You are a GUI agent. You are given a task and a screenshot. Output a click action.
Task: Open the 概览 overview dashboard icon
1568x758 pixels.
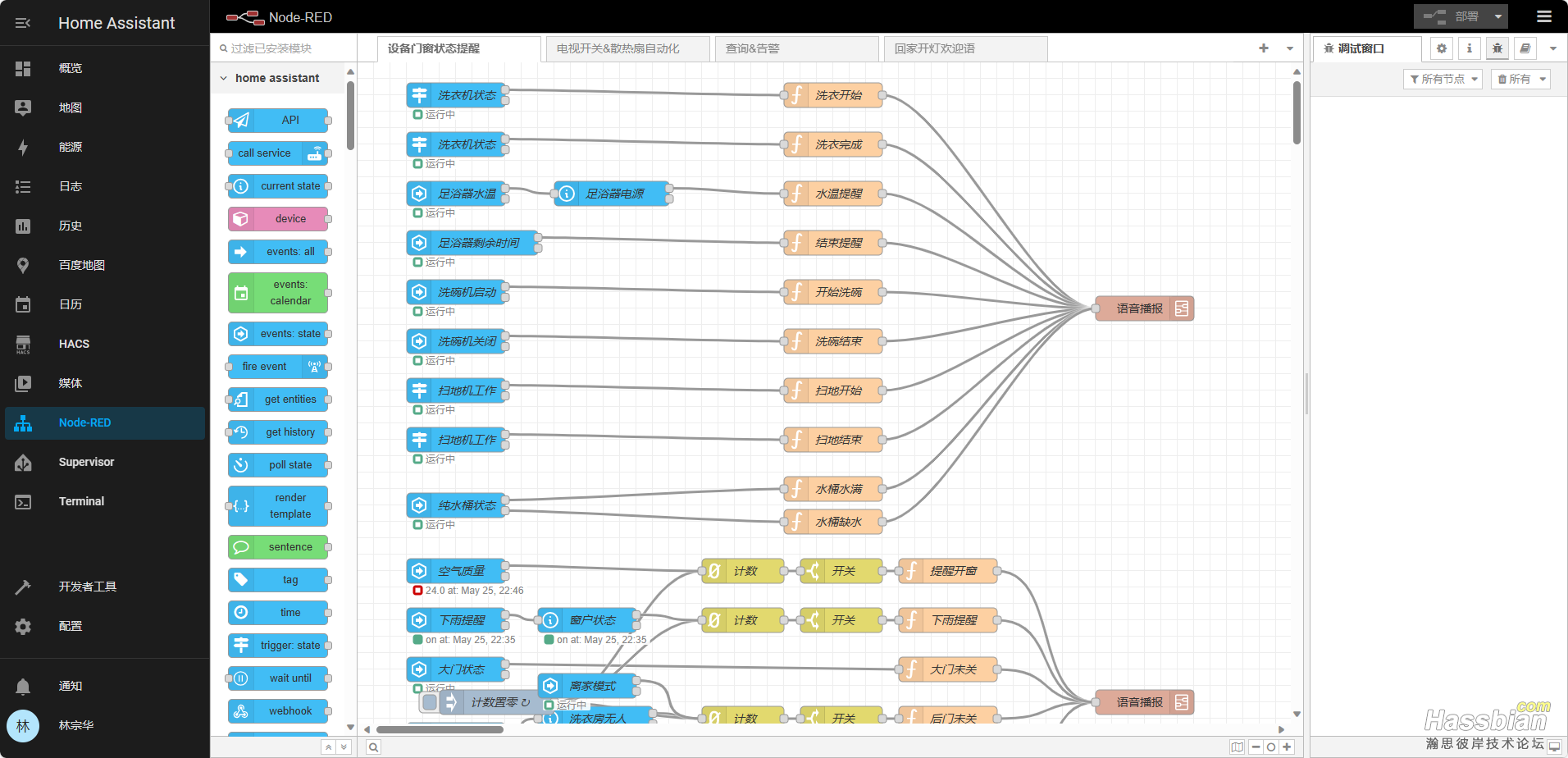(23, 68)
